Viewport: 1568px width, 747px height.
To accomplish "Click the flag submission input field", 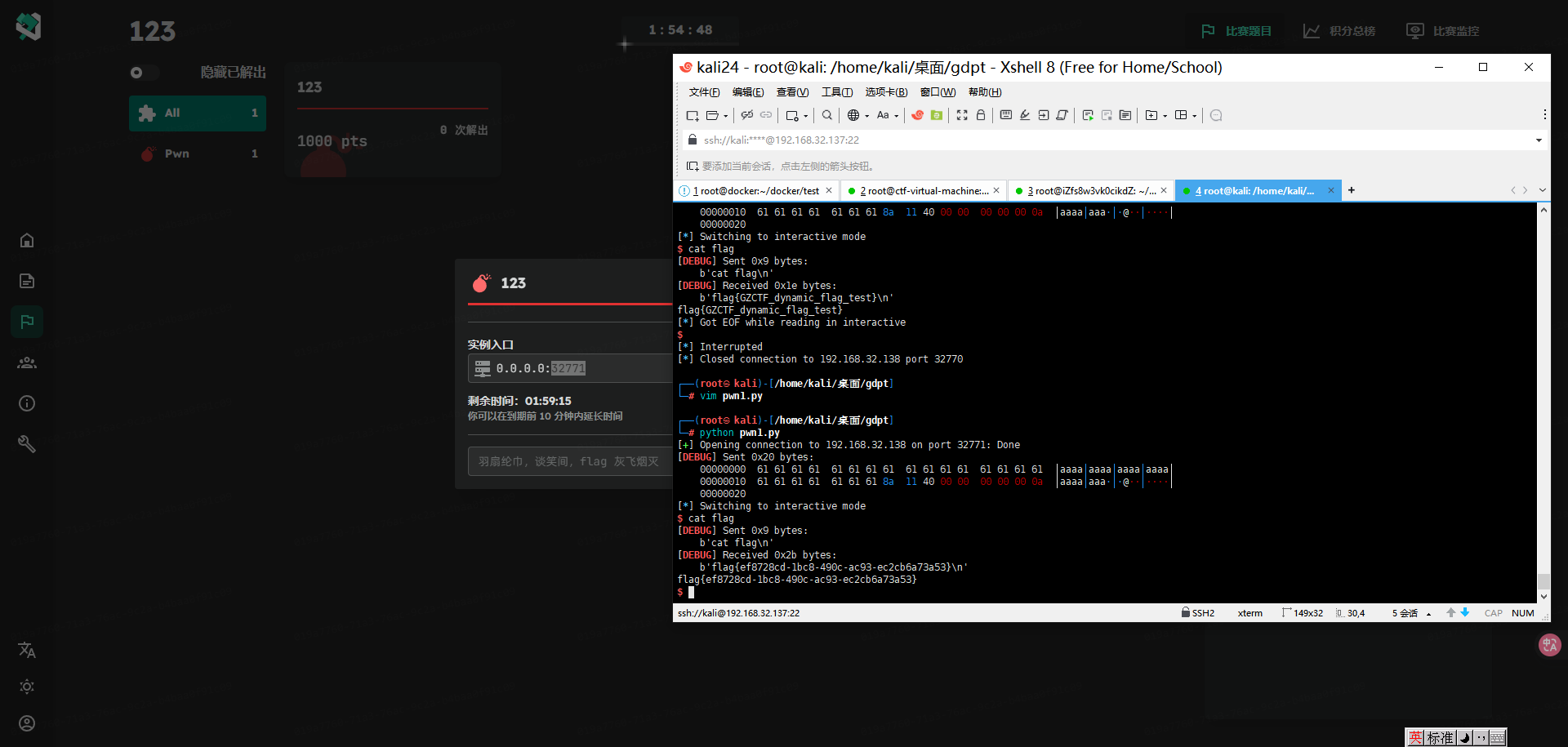I will [568, 461].
